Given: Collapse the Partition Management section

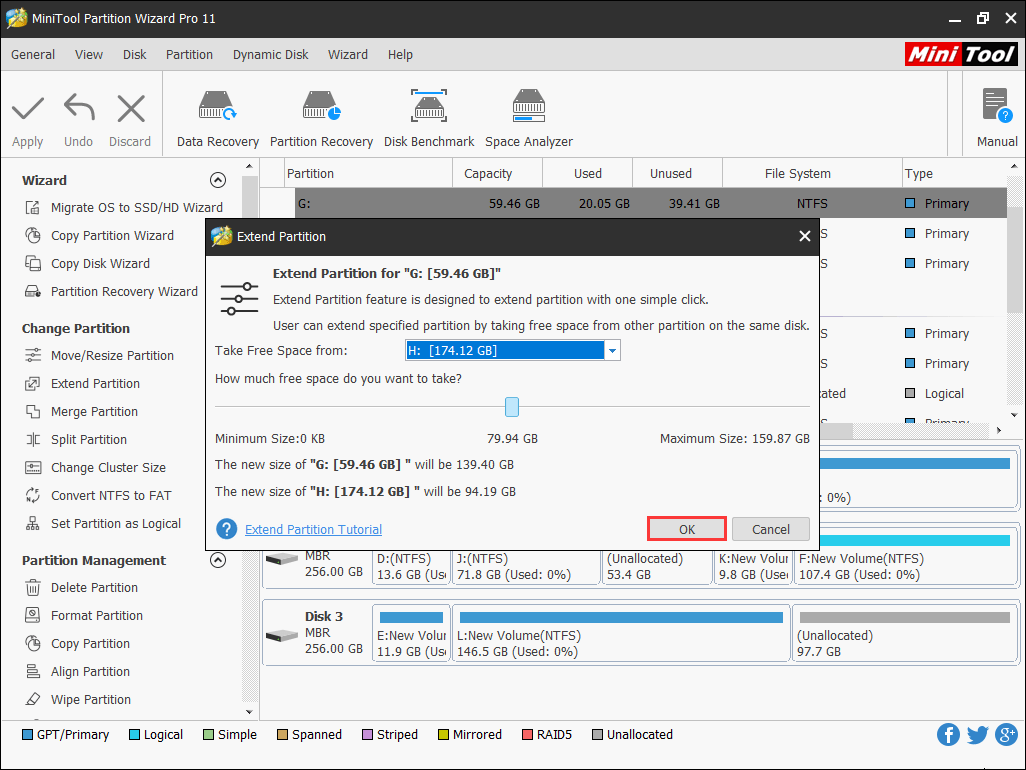Looking at the screenshot, I should tap(218, 560).
